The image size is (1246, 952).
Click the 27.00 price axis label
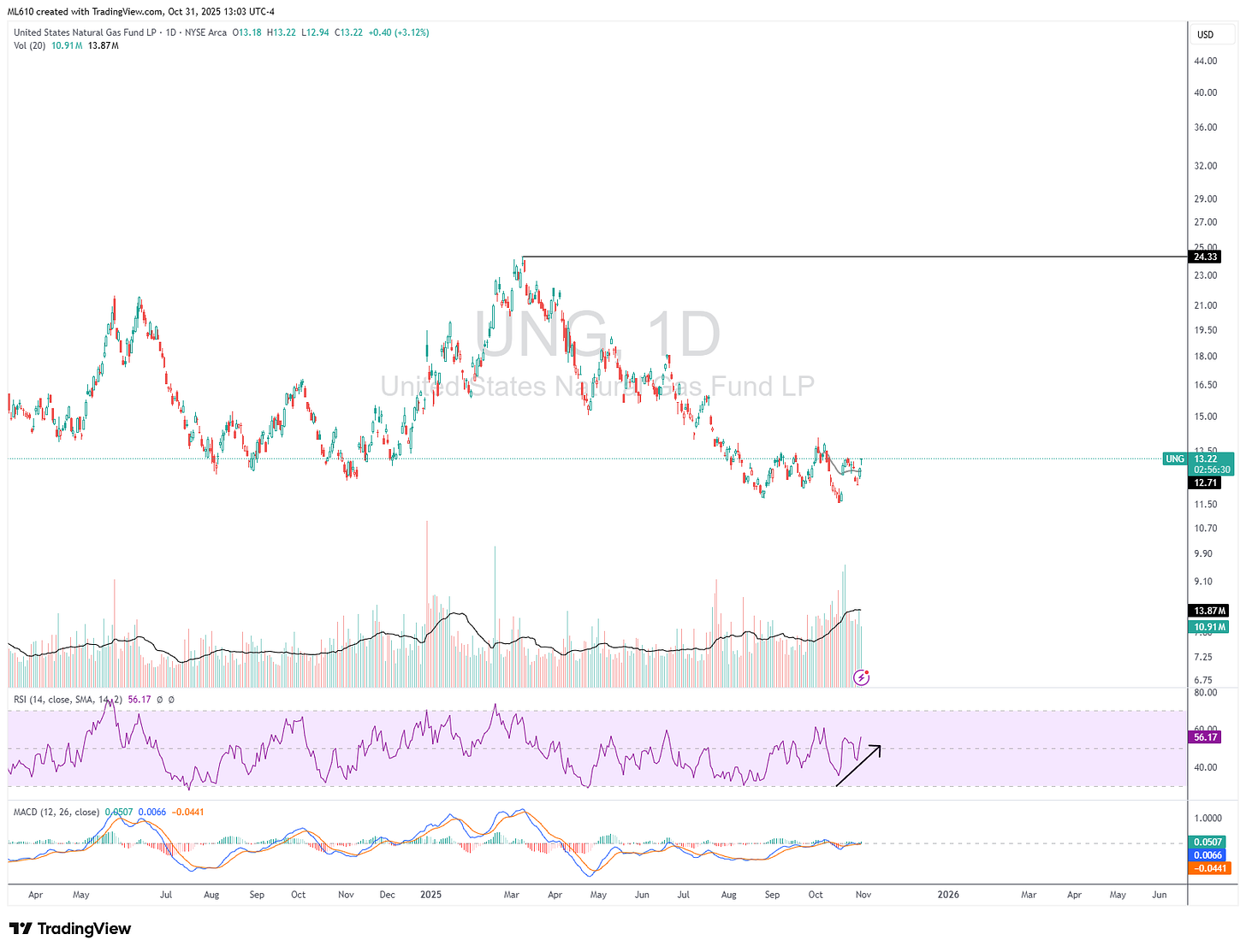[1206, 222]
